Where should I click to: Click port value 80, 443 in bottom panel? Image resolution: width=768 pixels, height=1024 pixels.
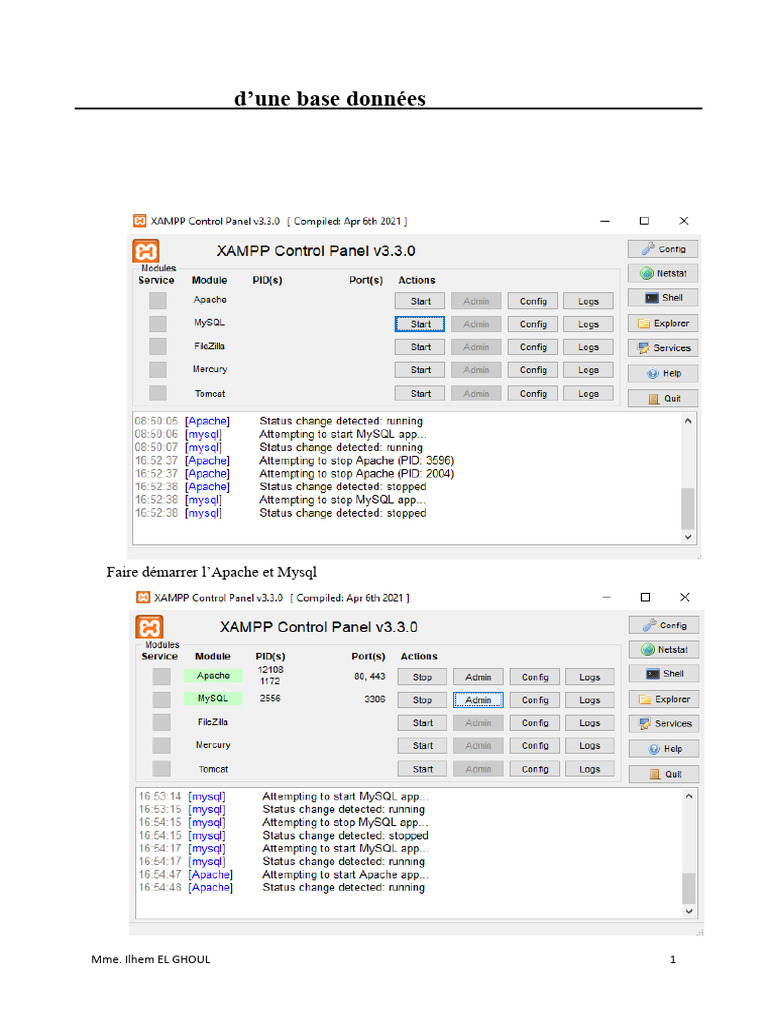point(370,677)
